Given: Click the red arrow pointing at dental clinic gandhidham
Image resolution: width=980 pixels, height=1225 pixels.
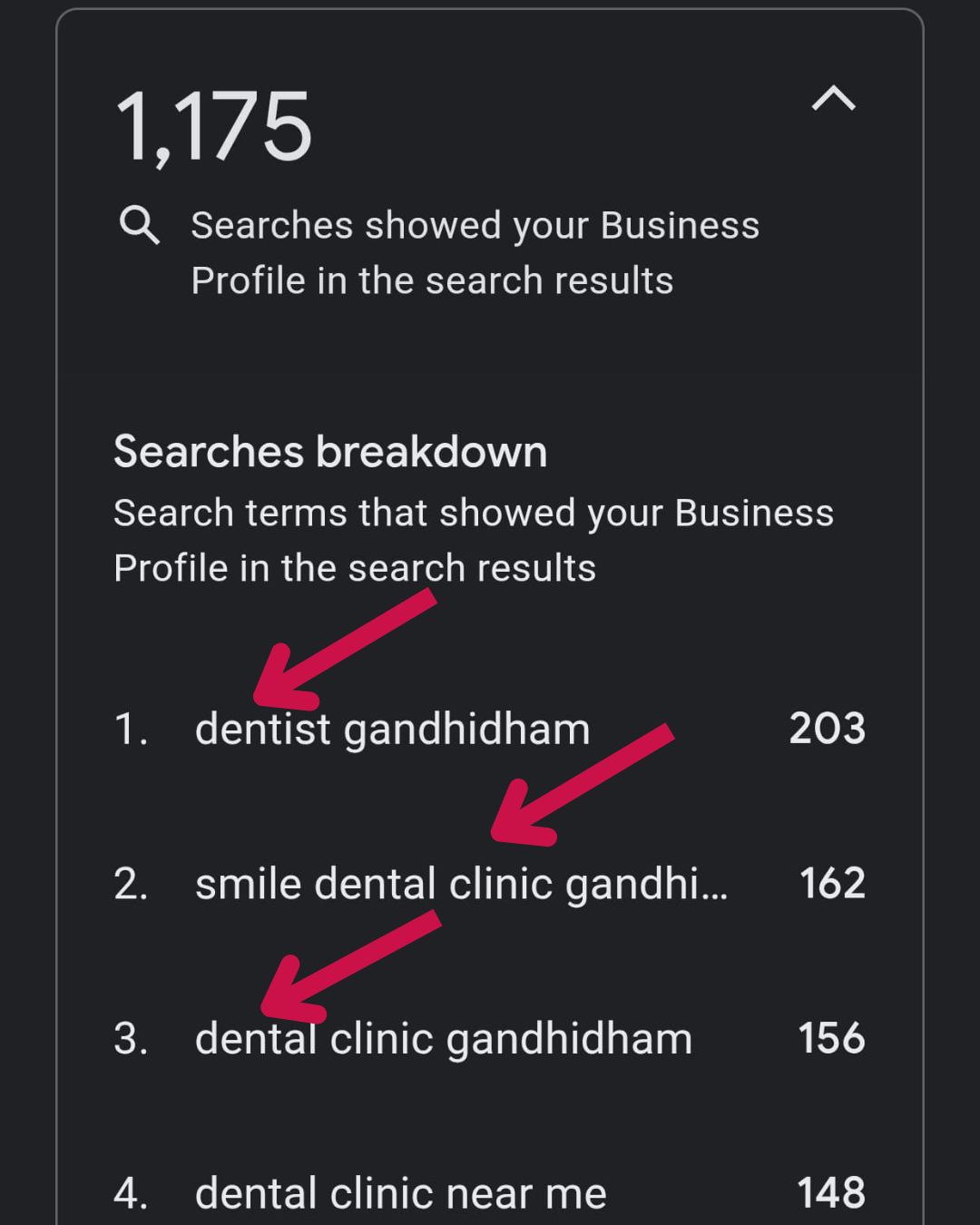Looking at the screenshot, I should [350, 966].
